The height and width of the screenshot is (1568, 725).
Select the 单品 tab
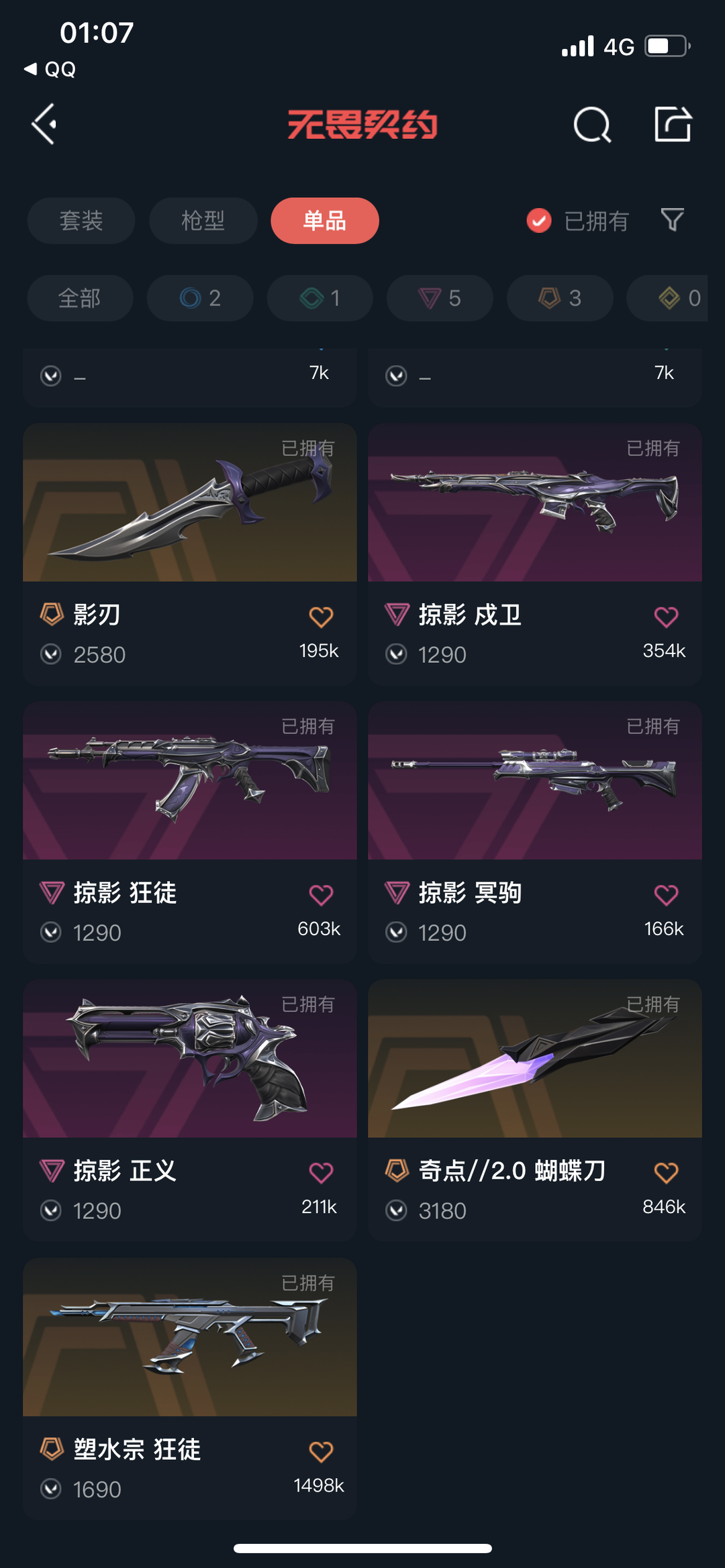tap(325, 221)
